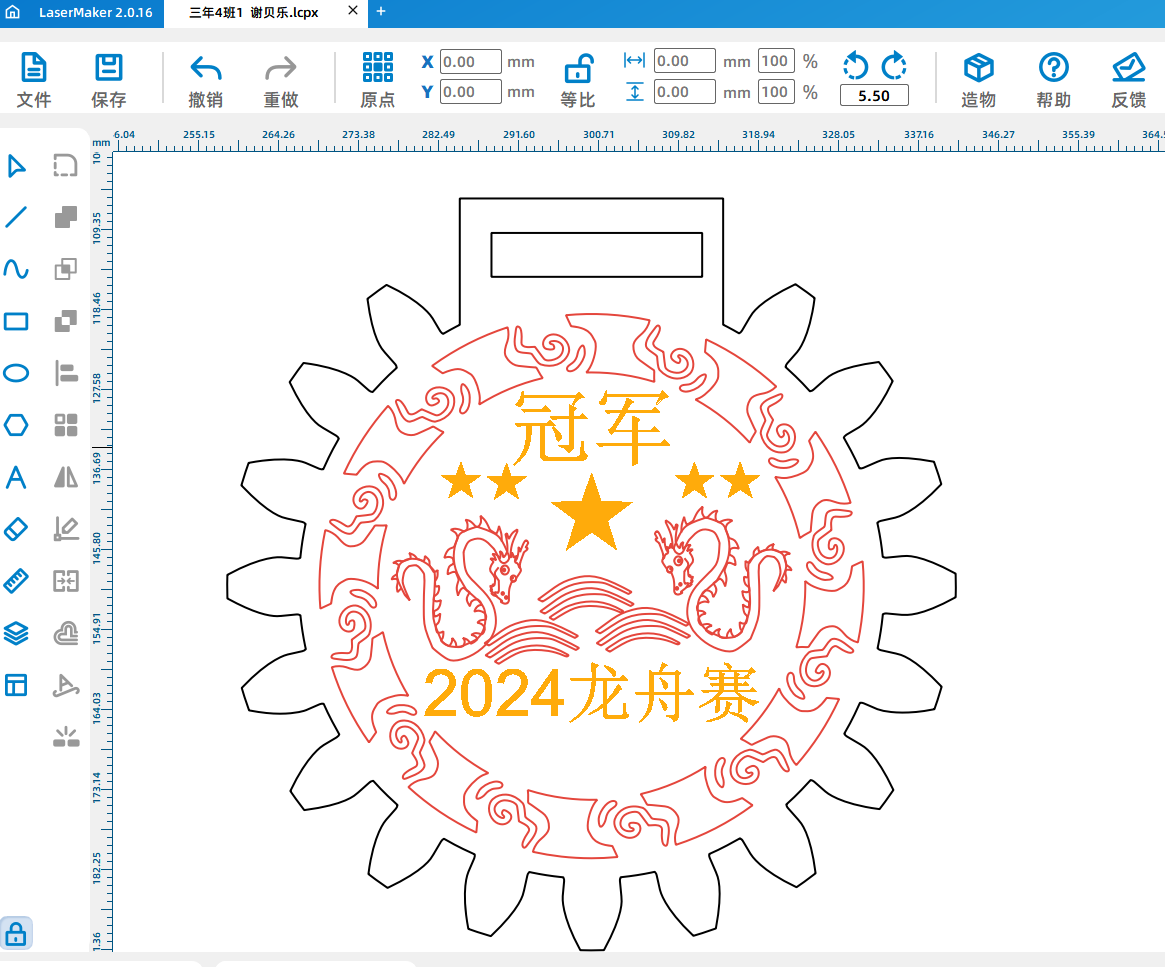Select the Line drawing tool
Image resolution: width=1165 pixels, height=967 pixels.
16,217
